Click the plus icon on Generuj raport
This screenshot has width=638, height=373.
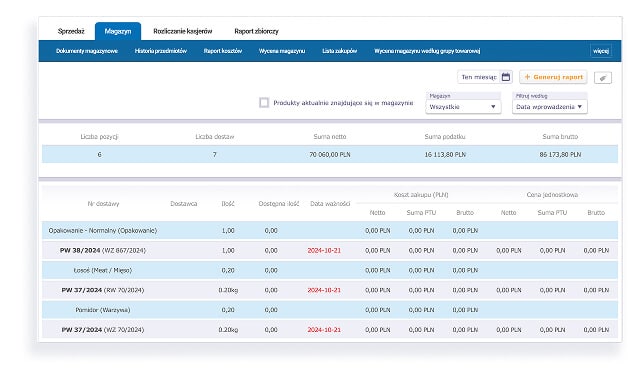527,77
